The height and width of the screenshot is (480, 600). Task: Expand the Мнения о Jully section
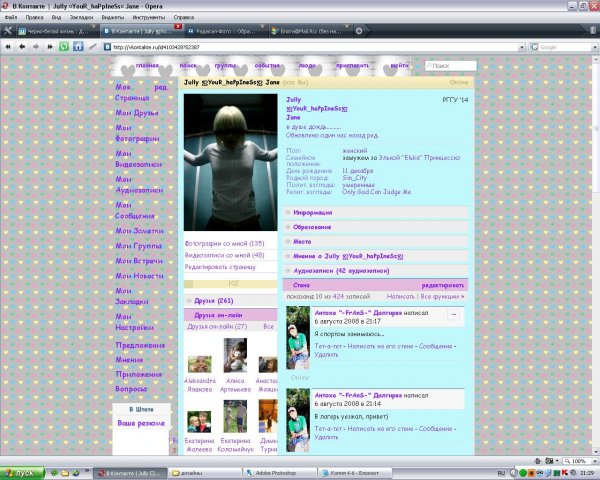[x=375, y=256]
